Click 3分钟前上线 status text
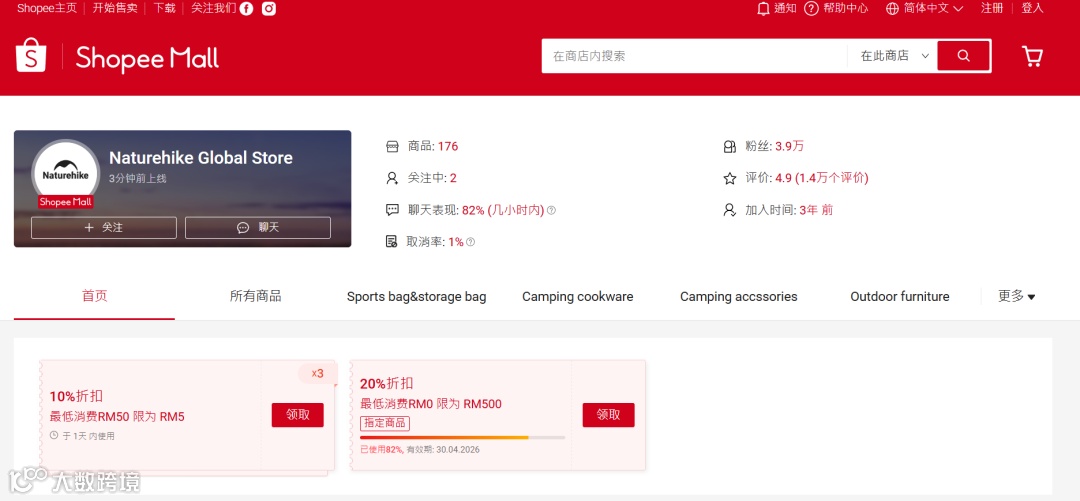The image size is (1080, 501). [x=138, y=178]
